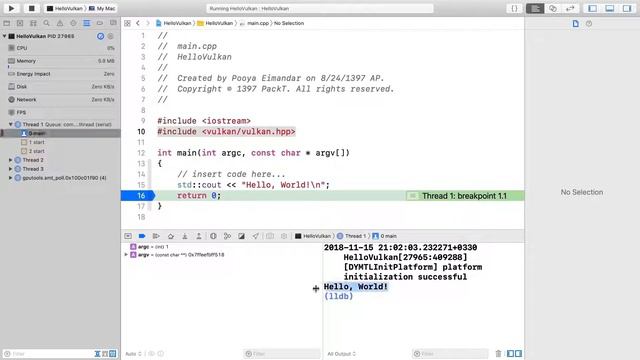This screenshot has height=360, width=640.
Task: Click the related items grid icon
Action: point(127,23)
